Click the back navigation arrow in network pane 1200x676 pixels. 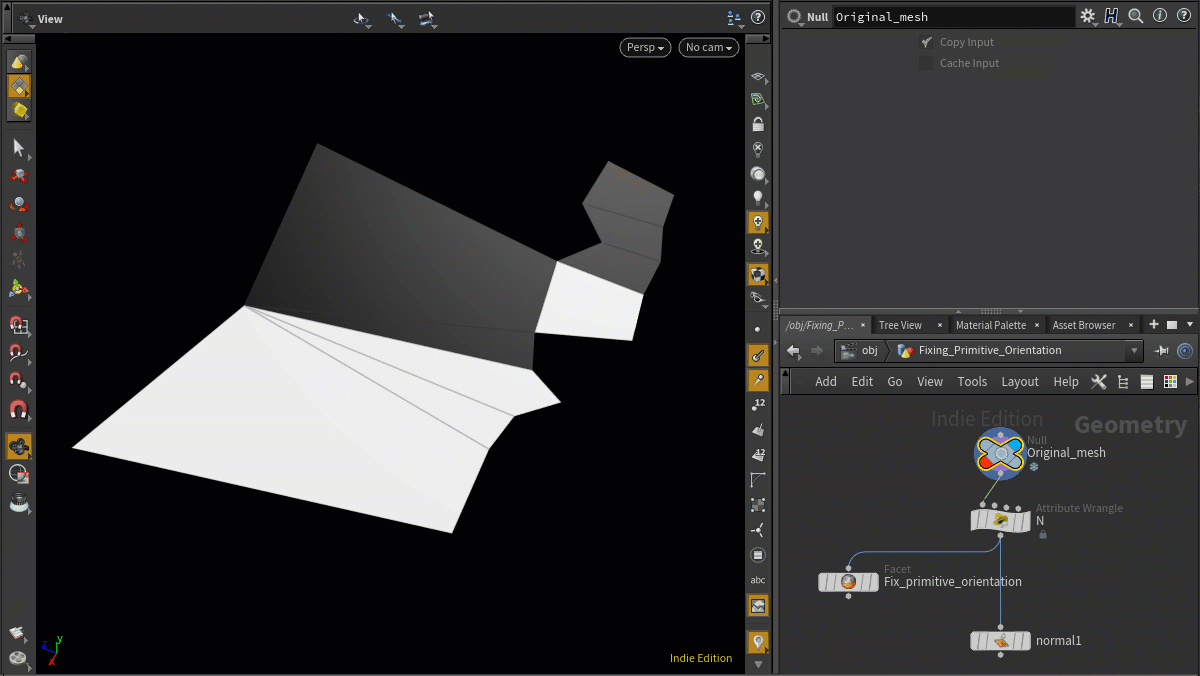pos(791,350)
